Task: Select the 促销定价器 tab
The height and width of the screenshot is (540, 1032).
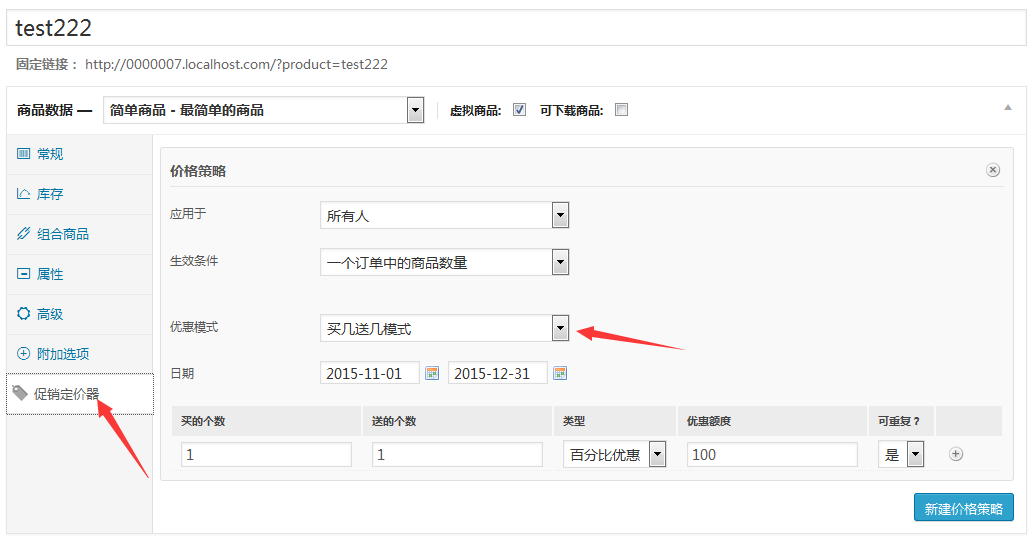Action: tap(80, 394)
